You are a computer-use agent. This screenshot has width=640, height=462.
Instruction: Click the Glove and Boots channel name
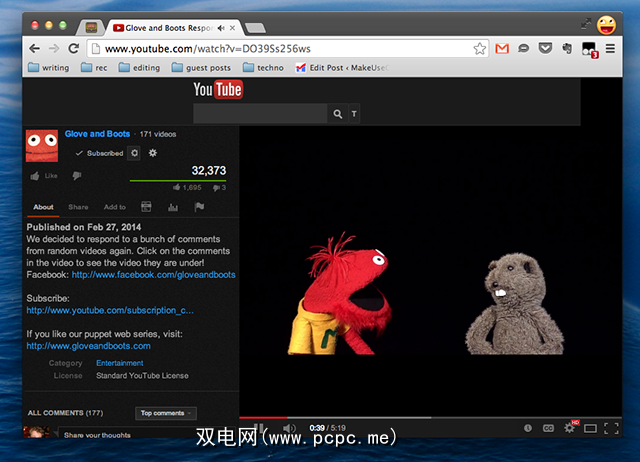click(97, 134)
